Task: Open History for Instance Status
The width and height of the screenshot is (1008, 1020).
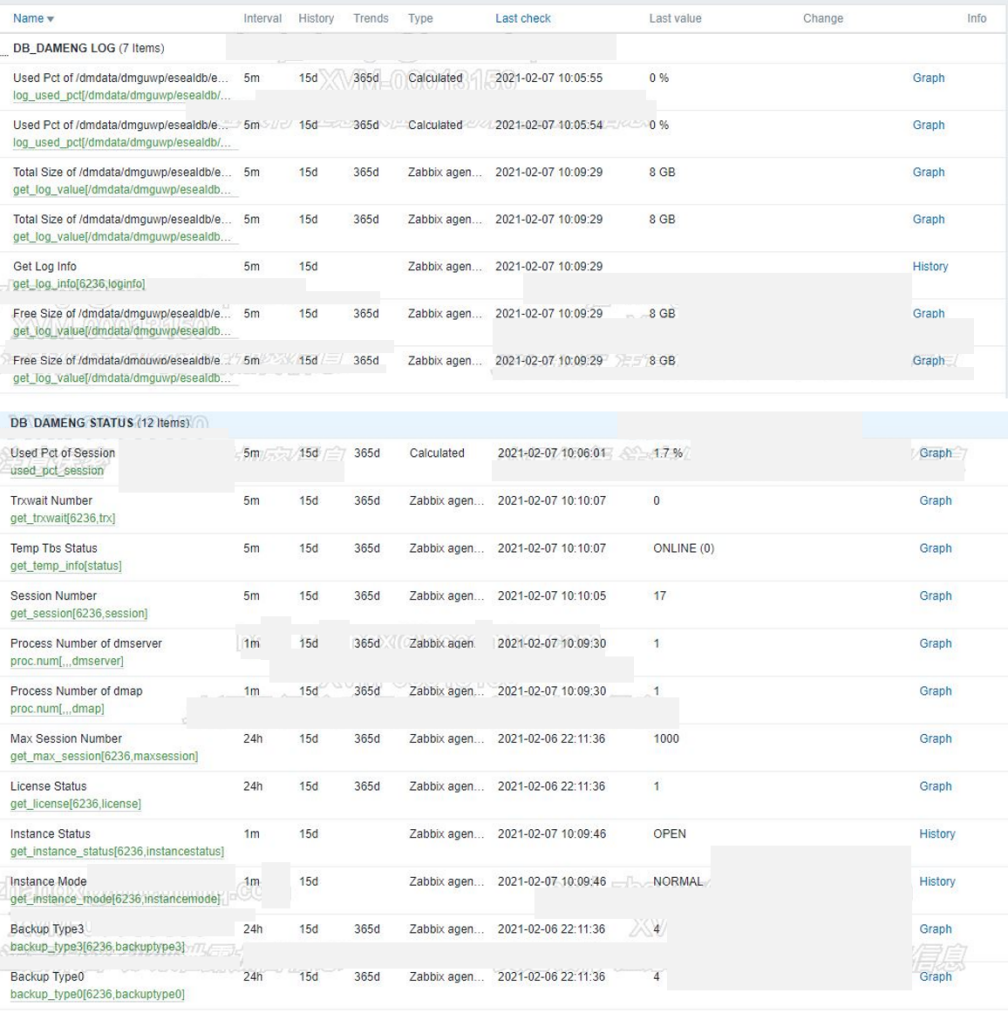Action: (937, 834)
